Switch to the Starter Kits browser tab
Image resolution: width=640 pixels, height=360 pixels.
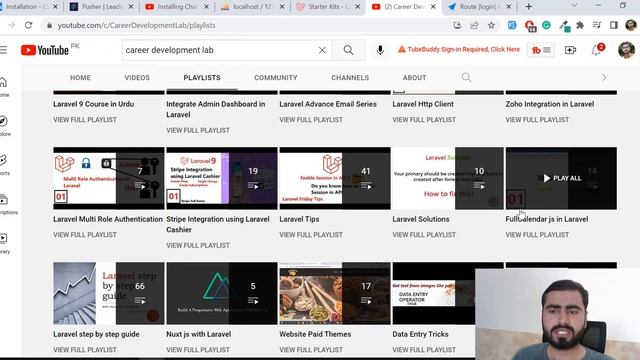click(x=328, y=7)
